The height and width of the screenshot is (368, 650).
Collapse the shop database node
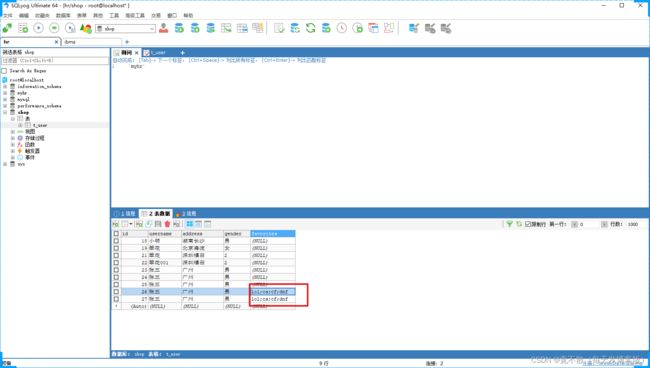[x=5, y=112]
